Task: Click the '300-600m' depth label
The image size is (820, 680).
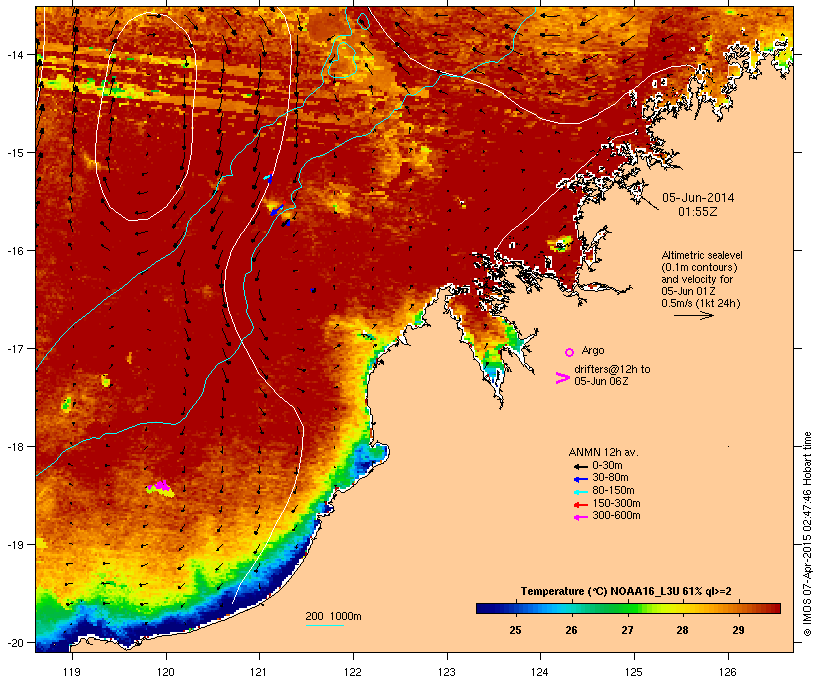Action: coord(616,516)
